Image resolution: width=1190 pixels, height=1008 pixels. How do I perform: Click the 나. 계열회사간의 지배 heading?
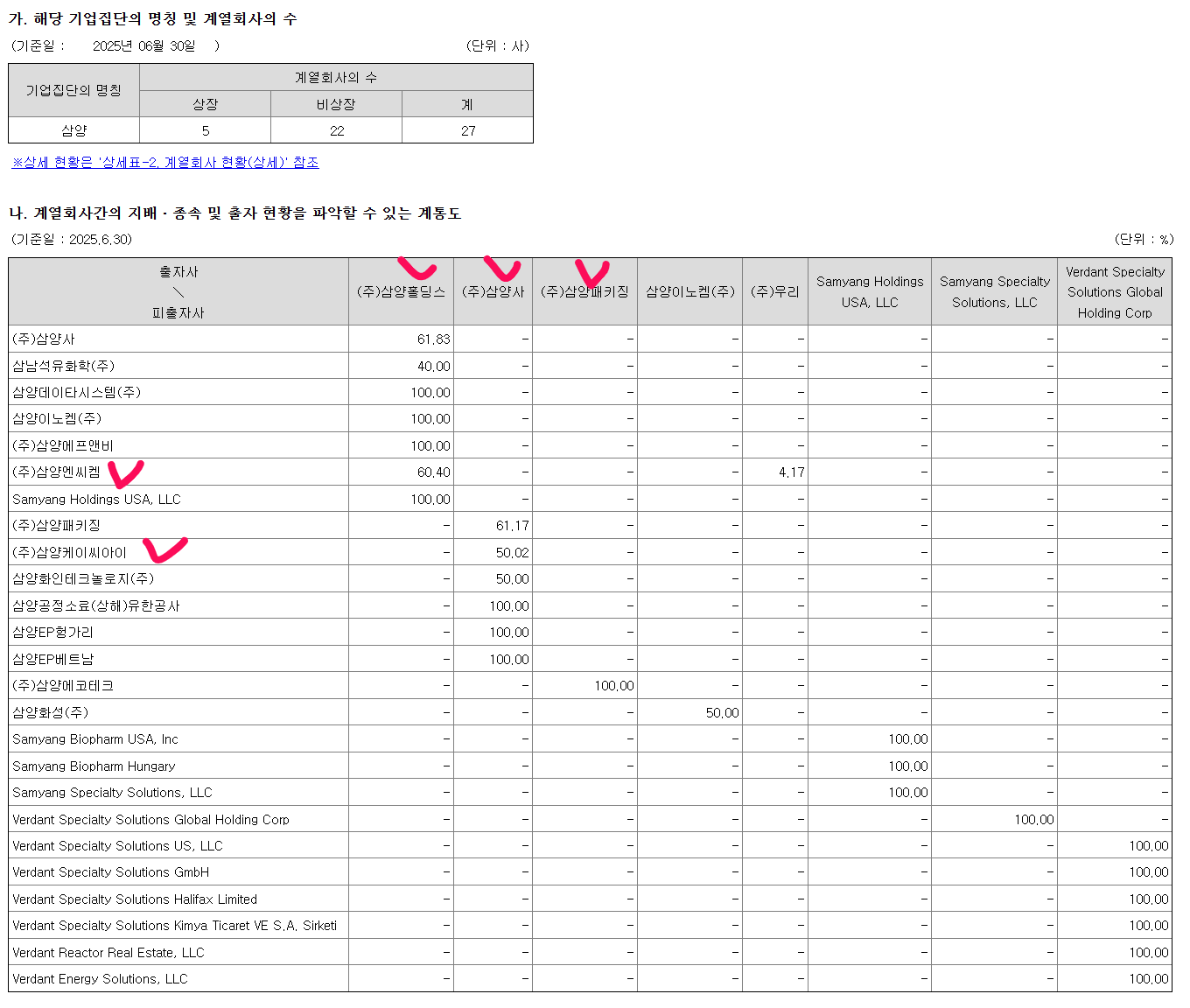234,213
